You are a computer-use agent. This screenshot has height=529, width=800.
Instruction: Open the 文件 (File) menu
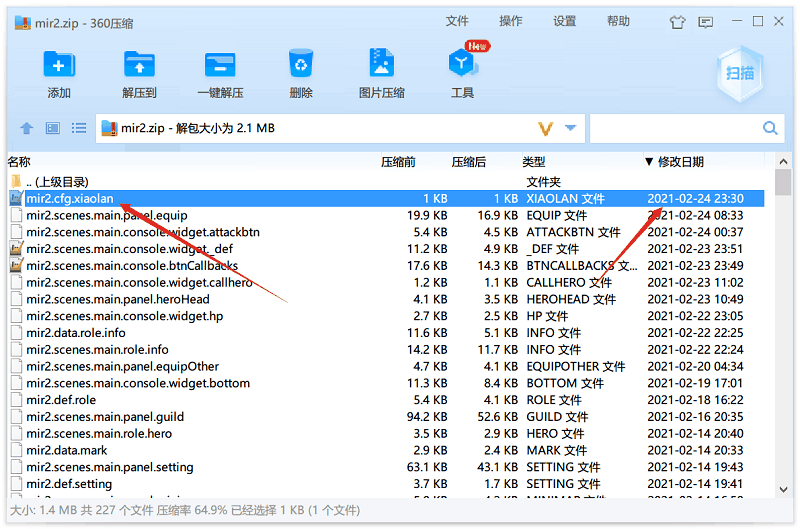(457, 21)
